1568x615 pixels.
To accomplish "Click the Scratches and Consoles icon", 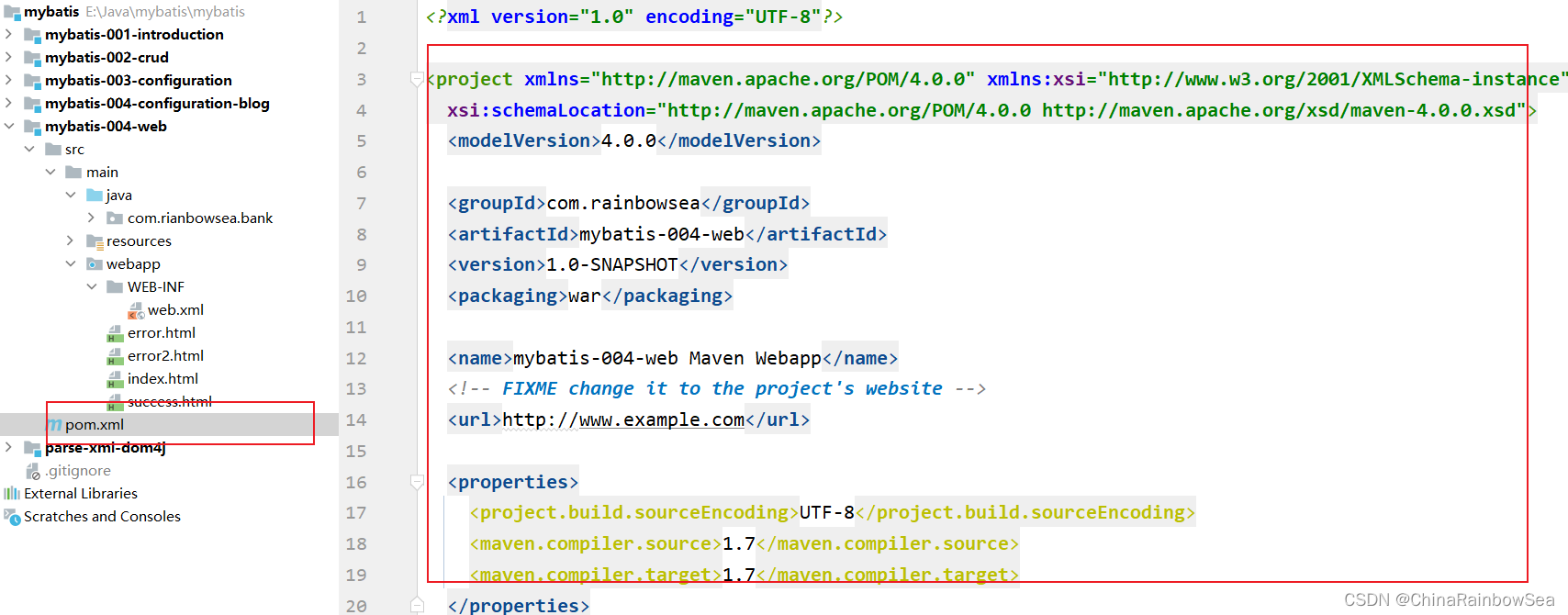I will click(12, 517).
